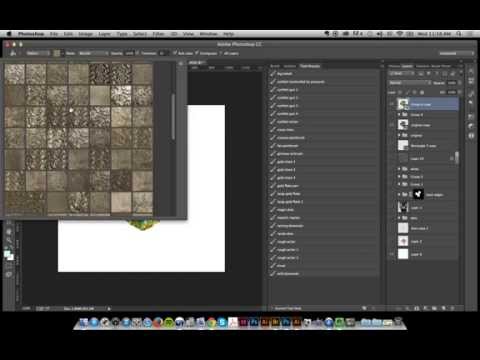Image resolution: width=480 pixels, height=360 pixels.
Task: Click the create new layer icon
Action: pyautogui.click(x=443, y=308)
